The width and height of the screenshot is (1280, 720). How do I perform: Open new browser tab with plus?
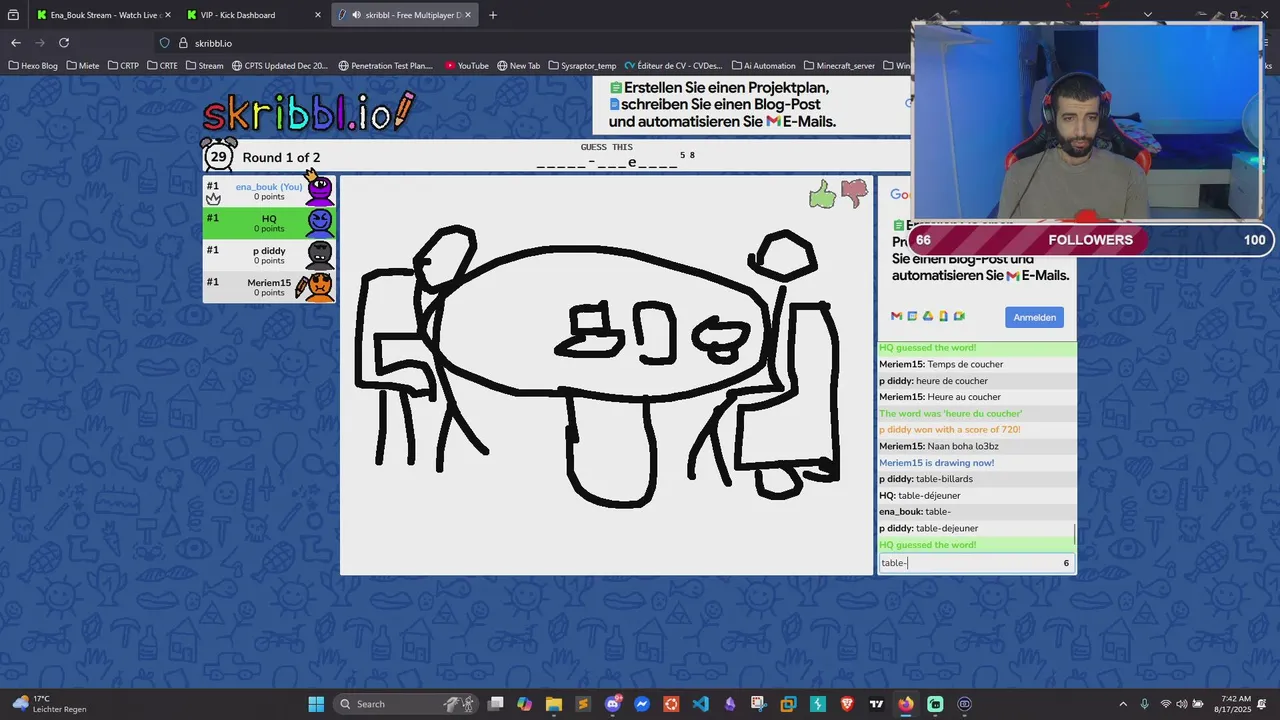click(x=493, y=15)
